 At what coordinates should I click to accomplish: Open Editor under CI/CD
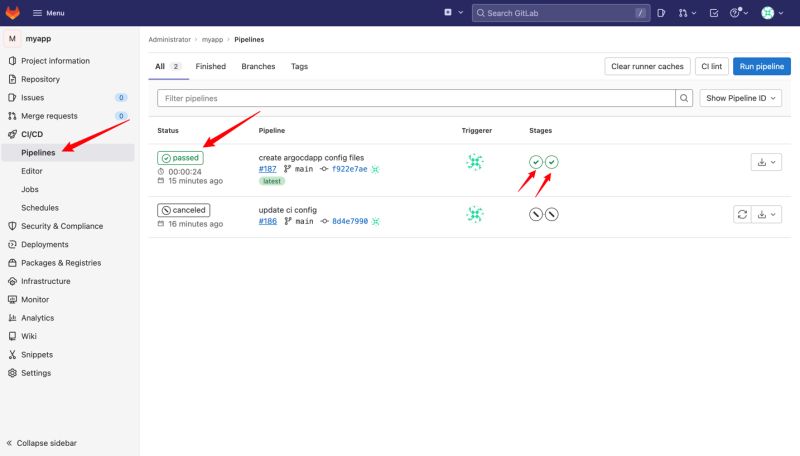pyautogui.click(x=32, y=171)
